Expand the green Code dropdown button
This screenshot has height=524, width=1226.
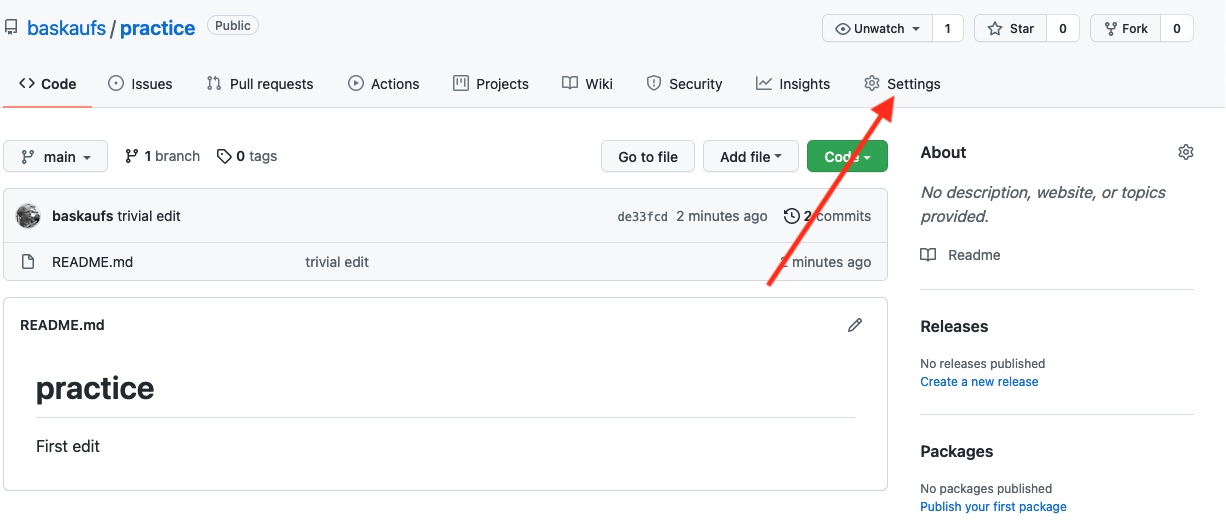[847, 157]
